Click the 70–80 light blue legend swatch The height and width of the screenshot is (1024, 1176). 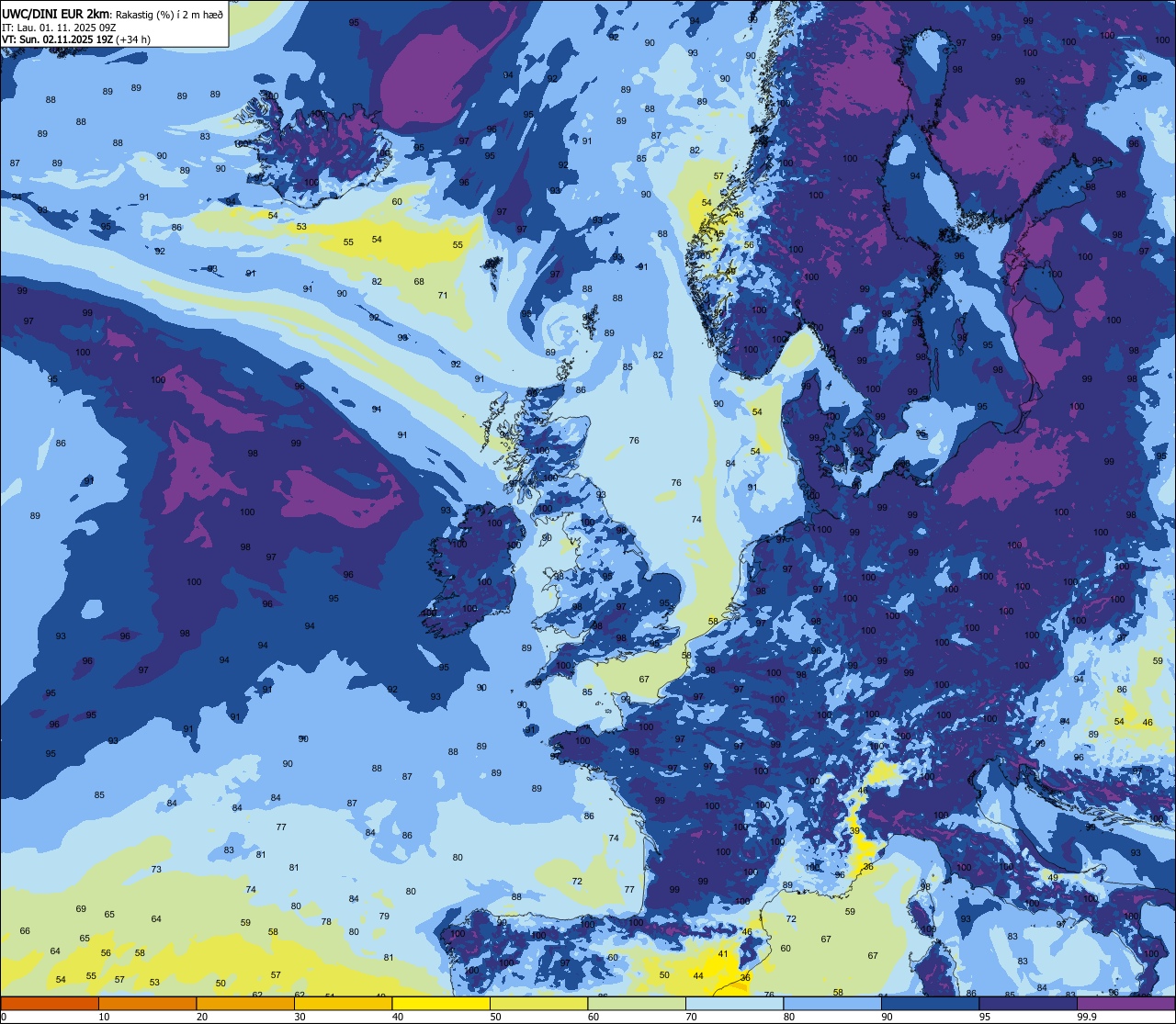coord(734,1003)
